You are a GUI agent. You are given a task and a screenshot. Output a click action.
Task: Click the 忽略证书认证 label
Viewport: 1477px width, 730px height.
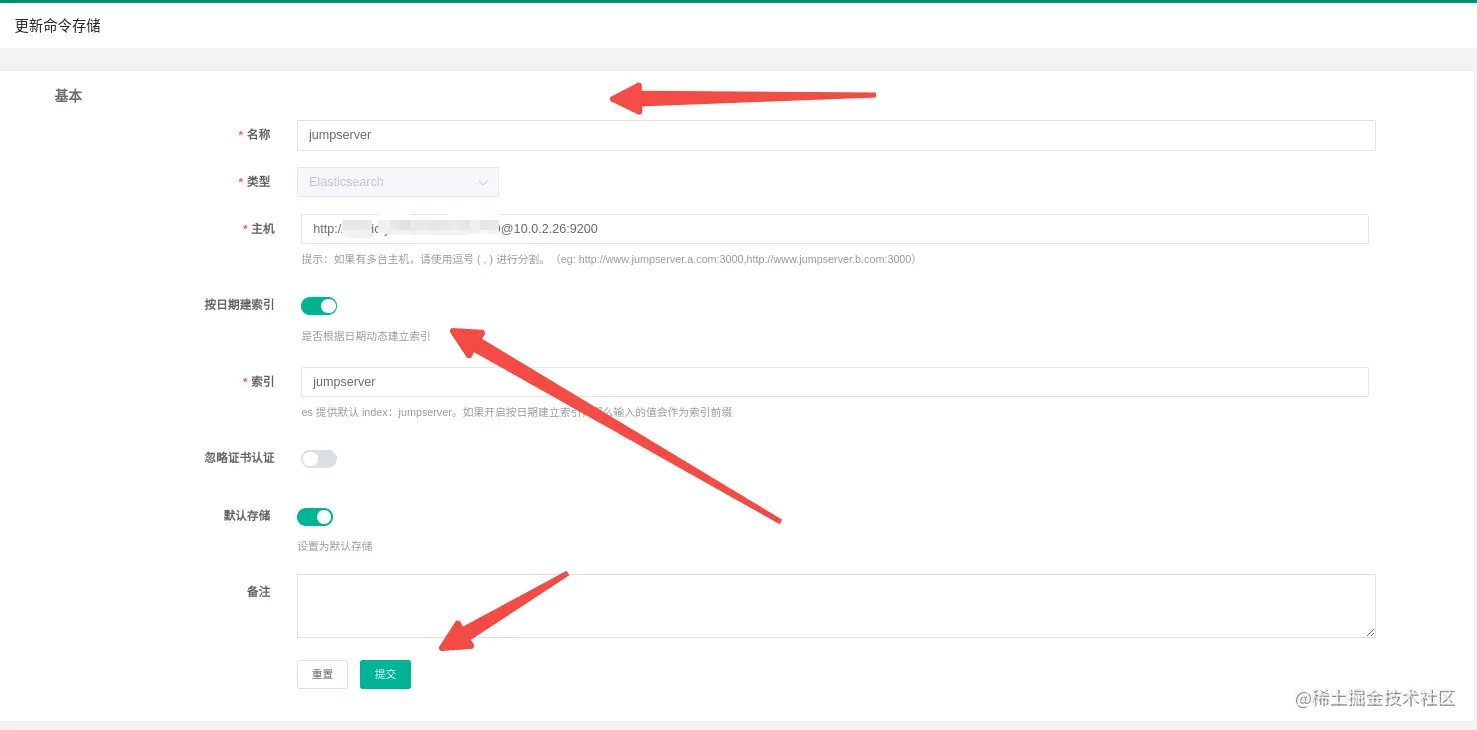(x=240, y=458)
